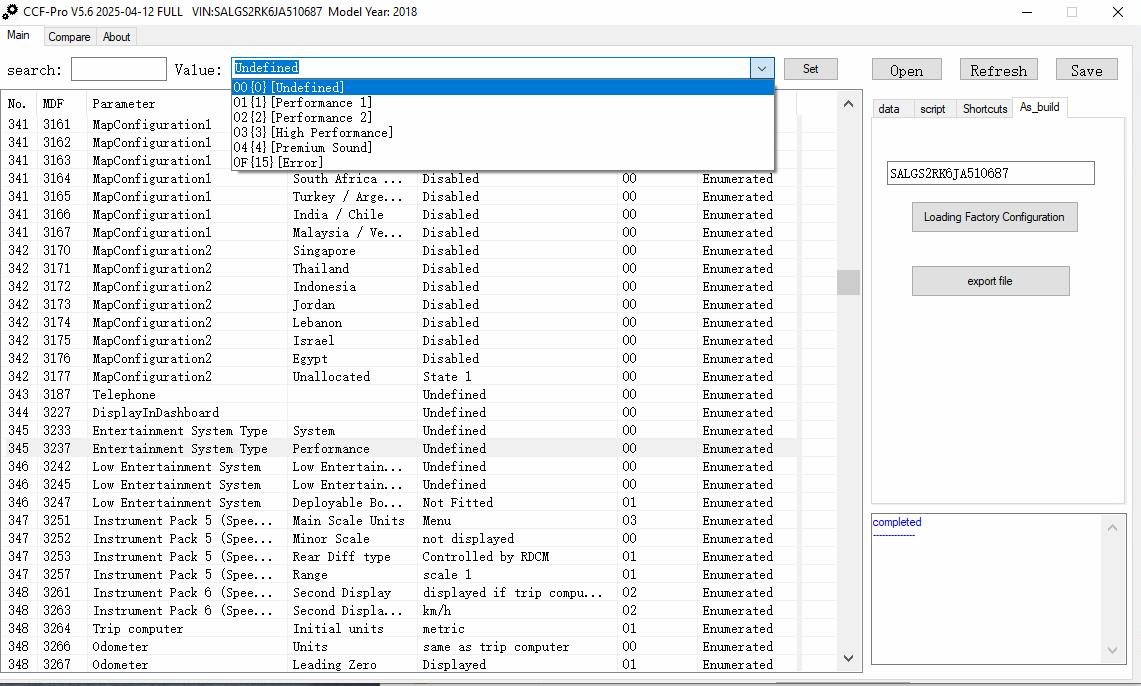The width and height of the screenshot is (1141, 686).
Task: Choose 04 {4} [Premium Sound] option
Action: coord(503,148)
